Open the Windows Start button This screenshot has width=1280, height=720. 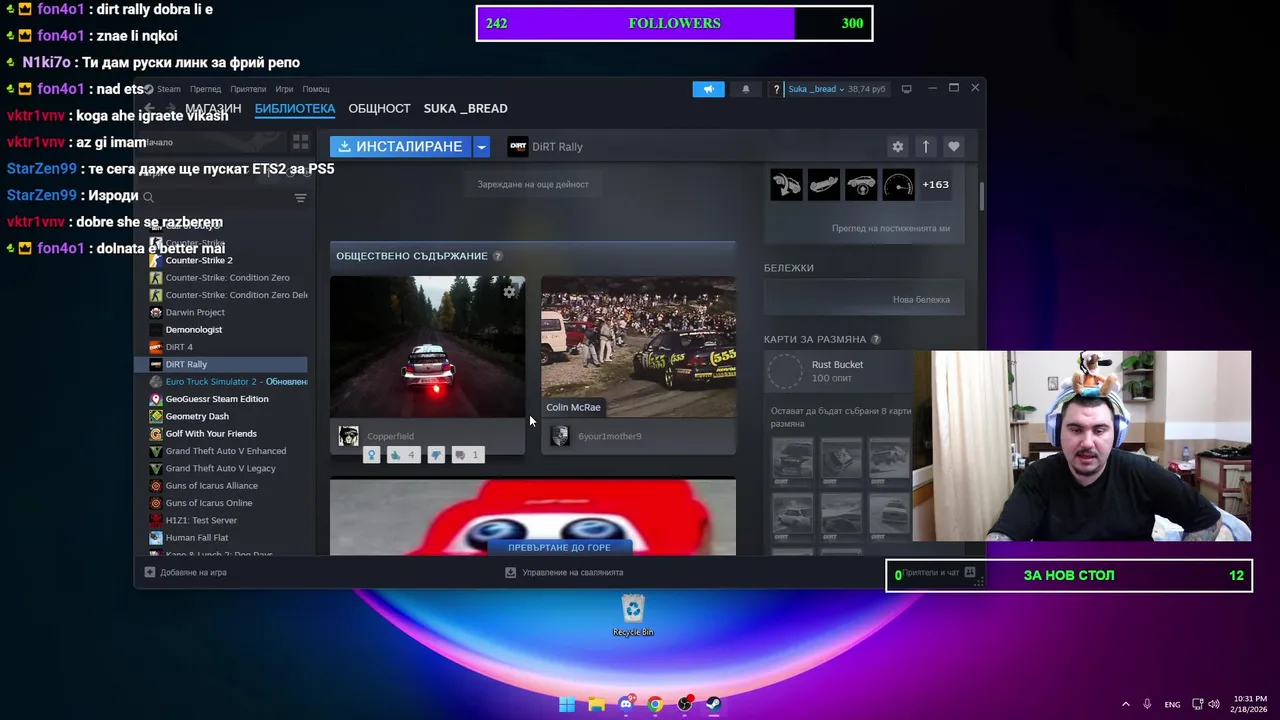567,704
